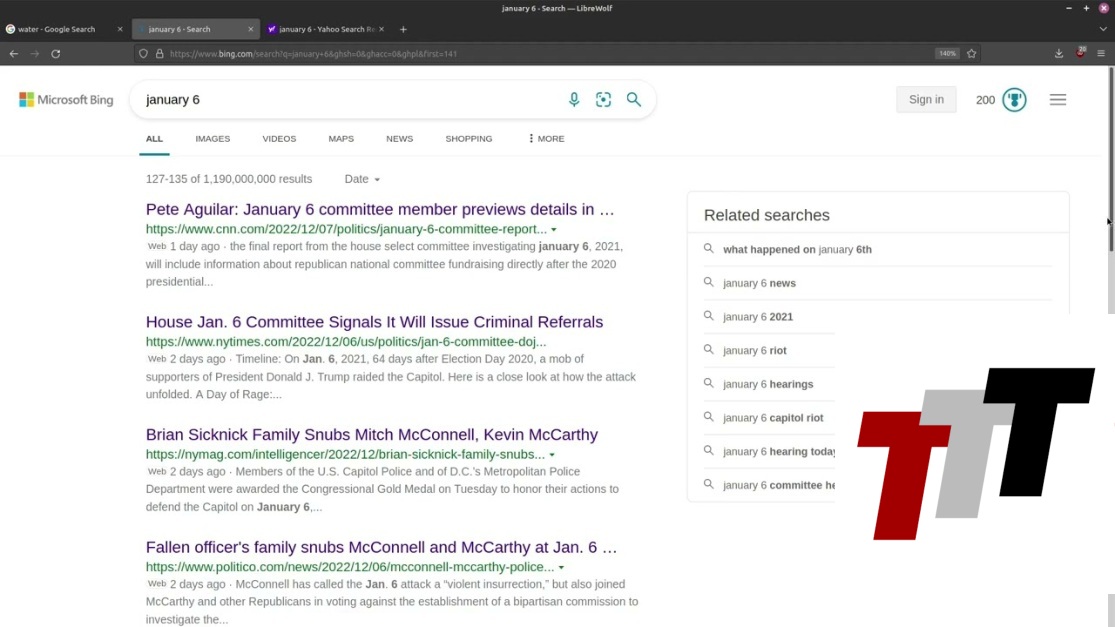Expand dropdown arrow beside cnn.com URL

[x=554, y=229]
